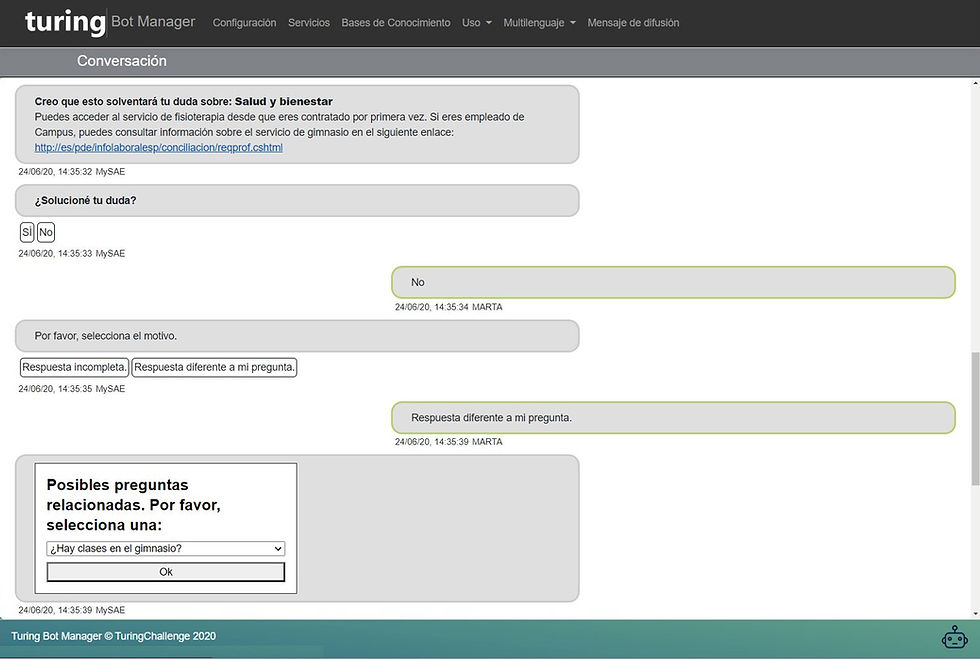Click timestamp '24/06/20, 14:35:34 MARTA'
The image size is (980, 659).
tap(448, 307)
